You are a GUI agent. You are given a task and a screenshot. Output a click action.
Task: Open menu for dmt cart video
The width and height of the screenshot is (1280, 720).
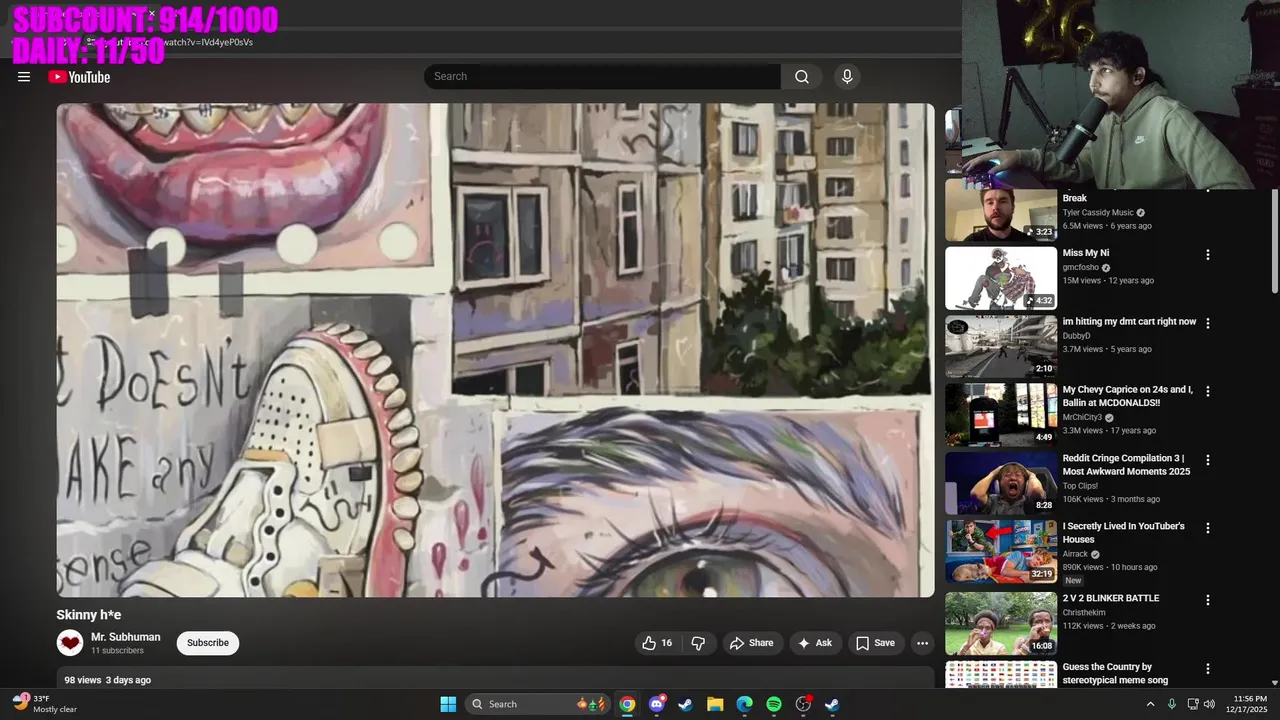[x=1207, y=324]
